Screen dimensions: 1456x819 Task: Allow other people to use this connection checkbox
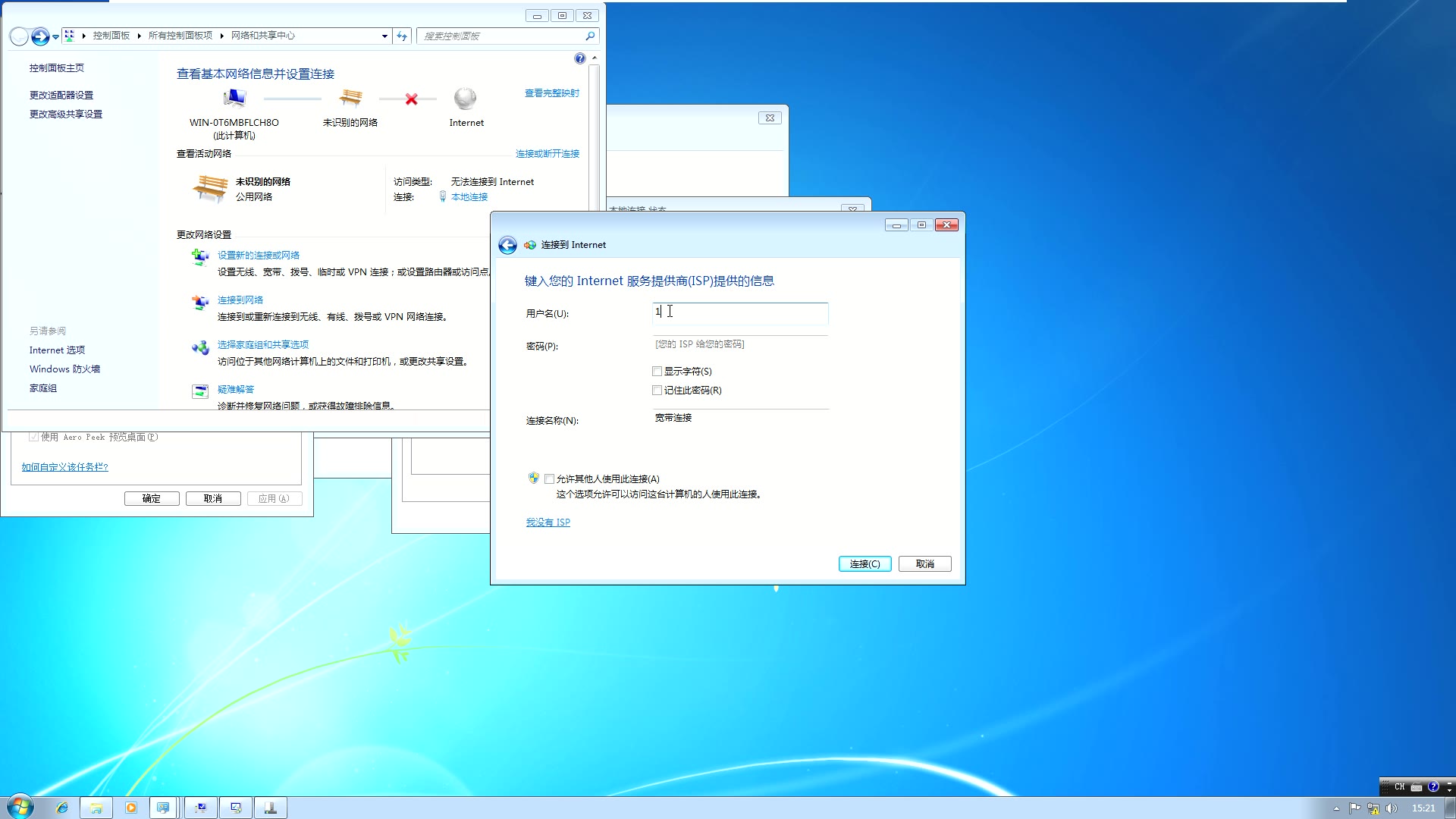click(x=549, y=479)
